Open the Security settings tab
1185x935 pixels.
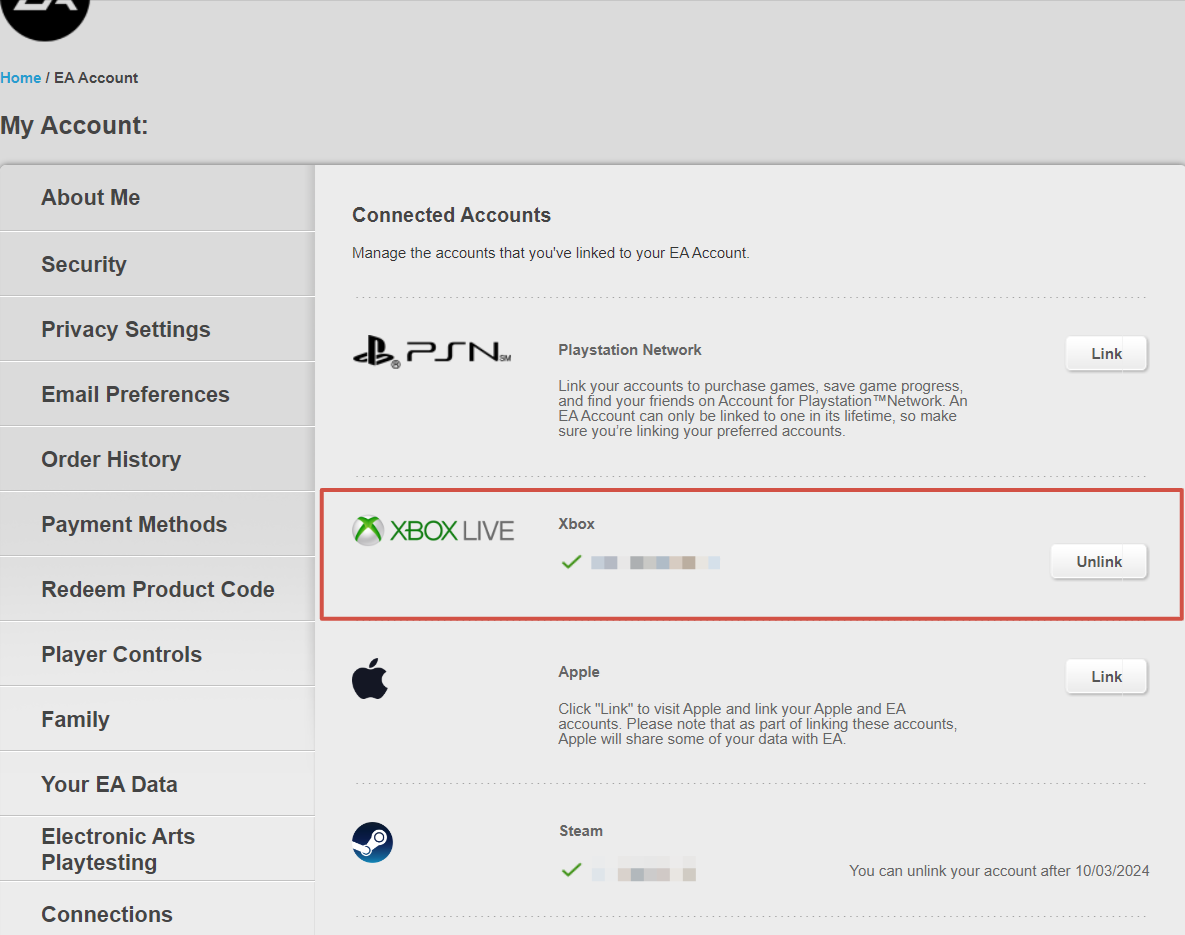84,265
